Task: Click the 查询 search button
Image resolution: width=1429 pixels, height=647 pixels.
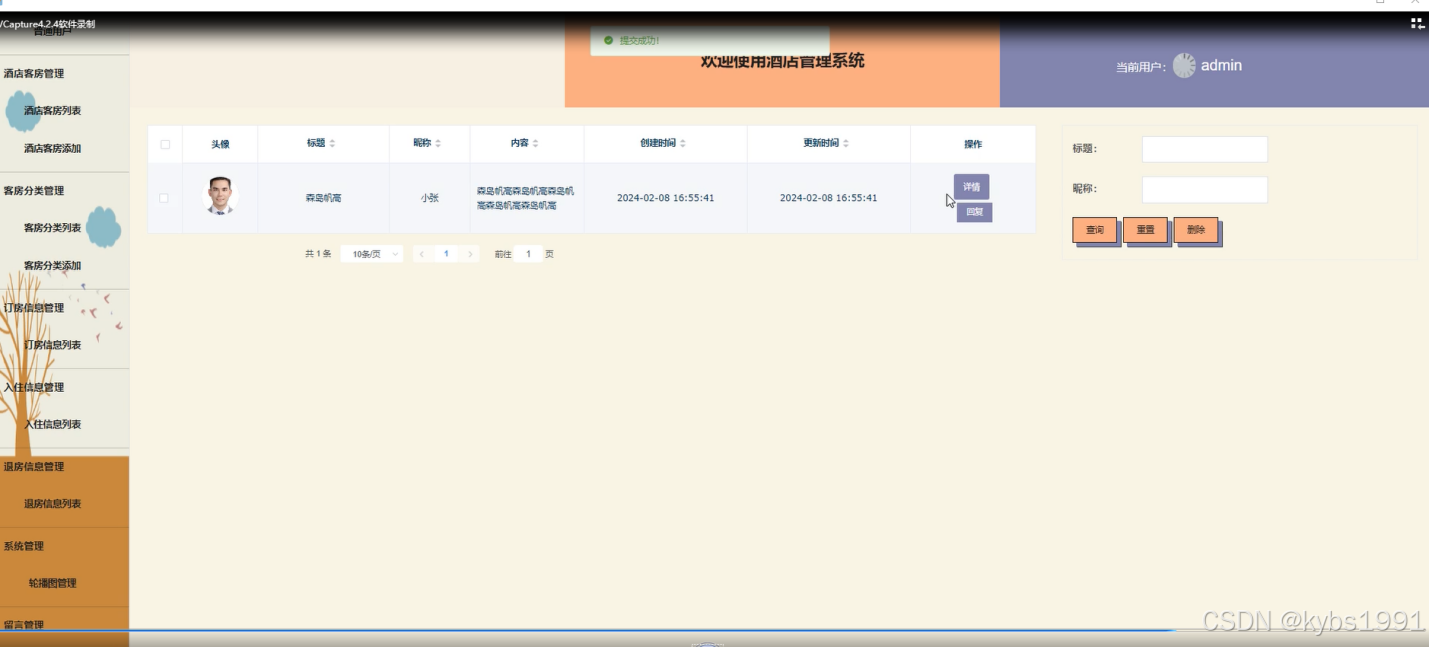Action: coord(1094,230)
